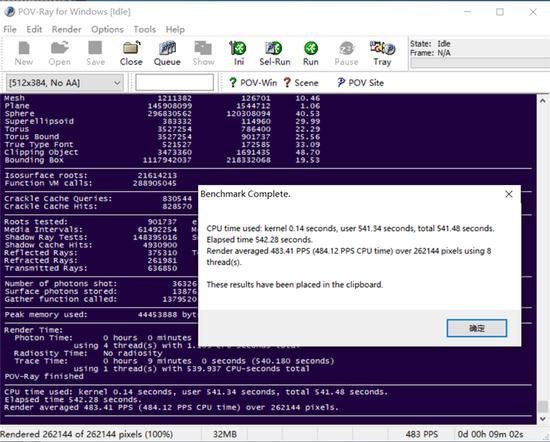Open Scene help link
Image resolution: width=550 pixels, height=442 pixels.
click(x=301, y=83)
